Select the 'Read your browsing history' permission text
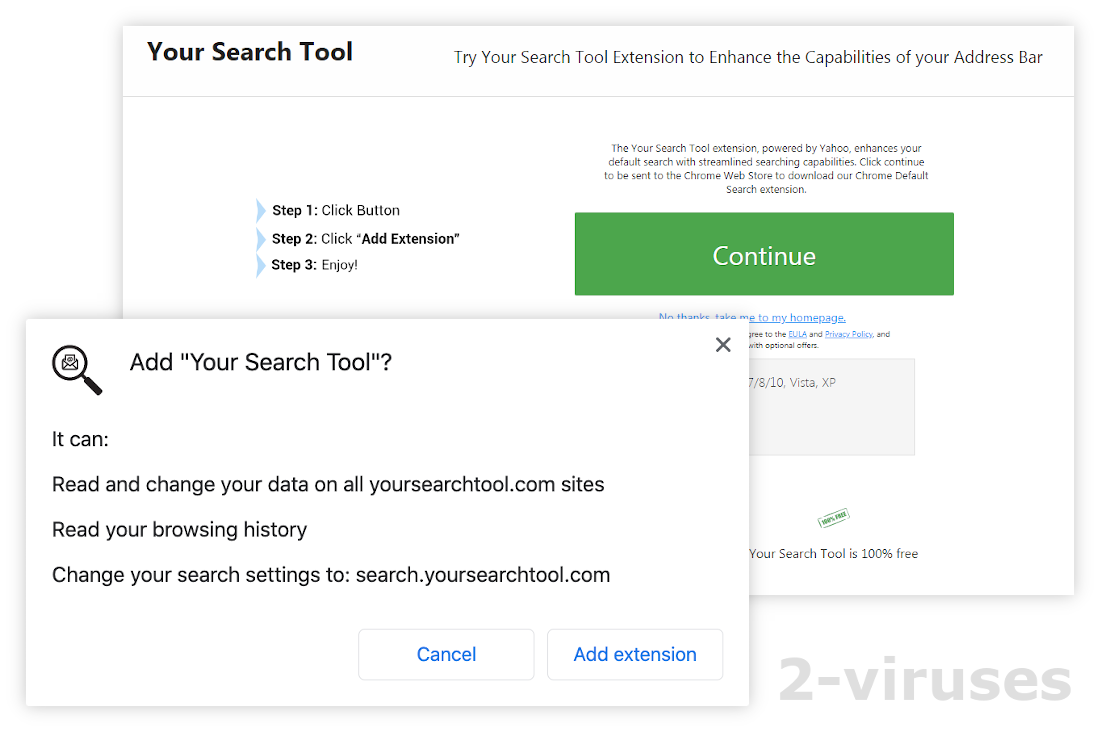 tap(179, 529)
